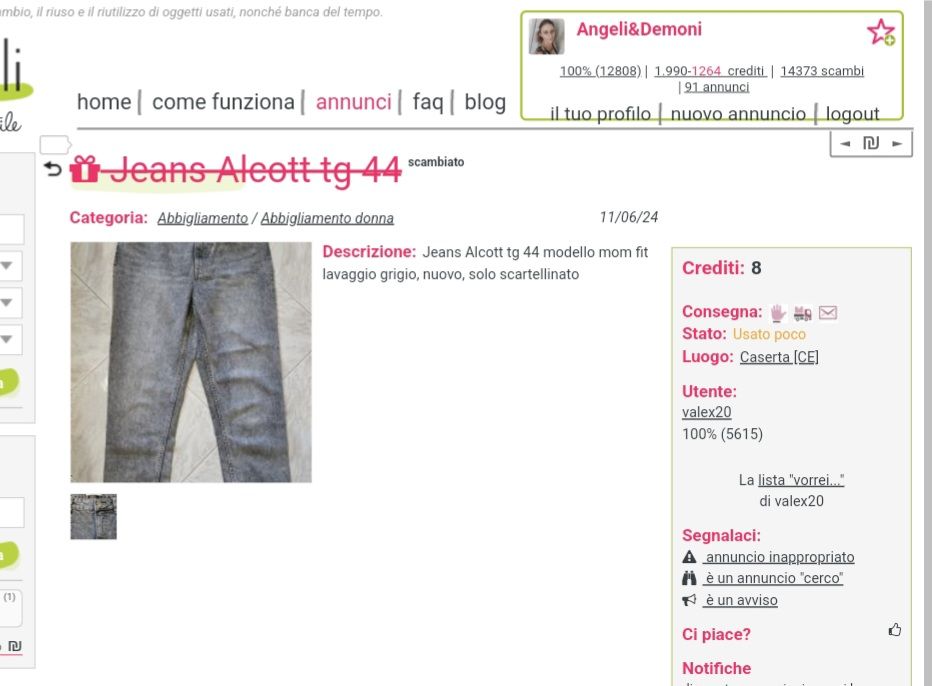Screen dimensions: 932x686
Task: Select the small jeans thumbnail image
Action: click(93, 517)
